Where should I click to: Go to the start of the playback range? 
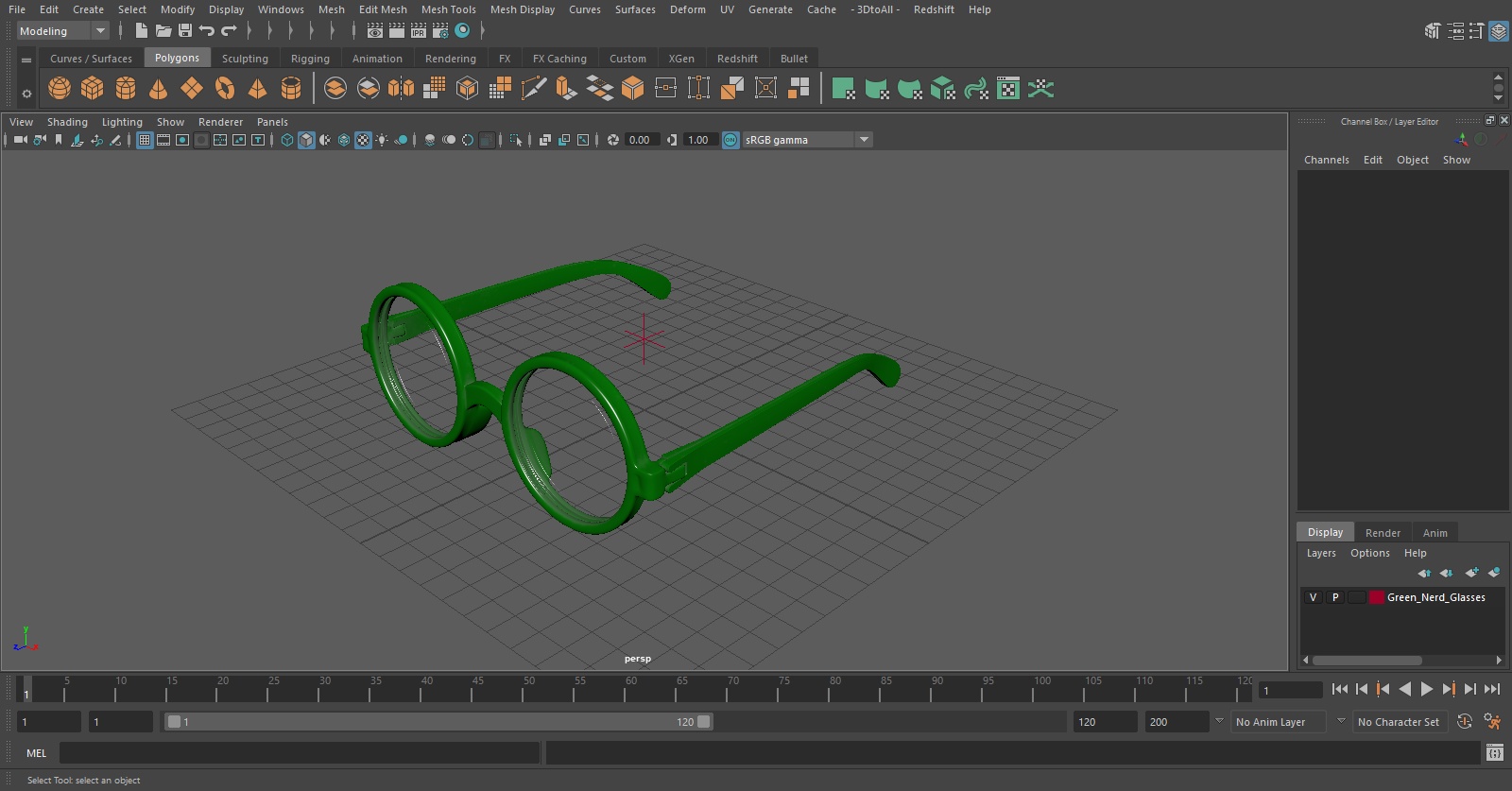coord(1340,690)
